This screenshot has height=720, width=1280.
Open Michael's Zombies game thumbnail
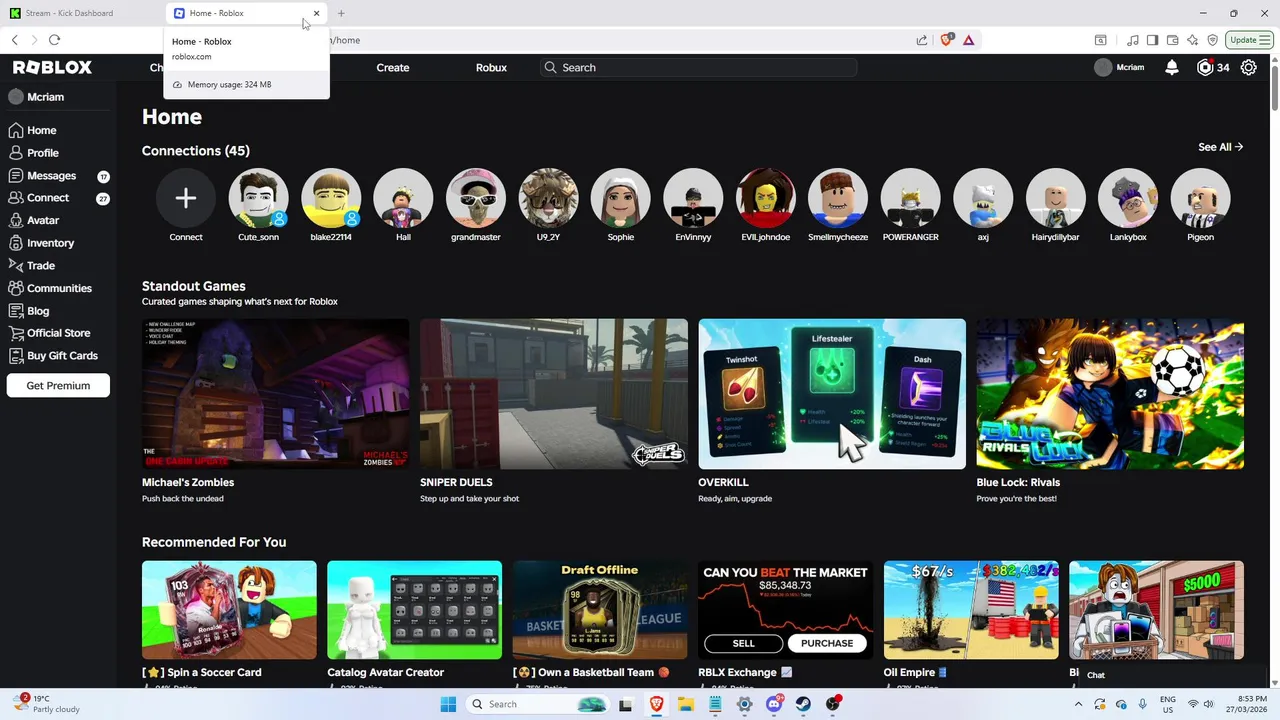coord(276,394)
